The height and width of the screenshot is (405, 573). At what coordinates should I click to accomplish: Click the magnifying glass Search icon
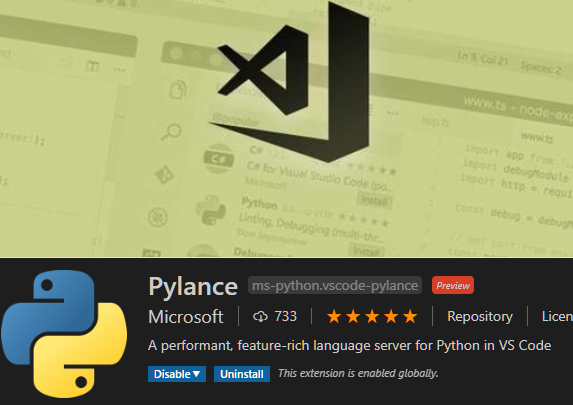click(171, 132)
